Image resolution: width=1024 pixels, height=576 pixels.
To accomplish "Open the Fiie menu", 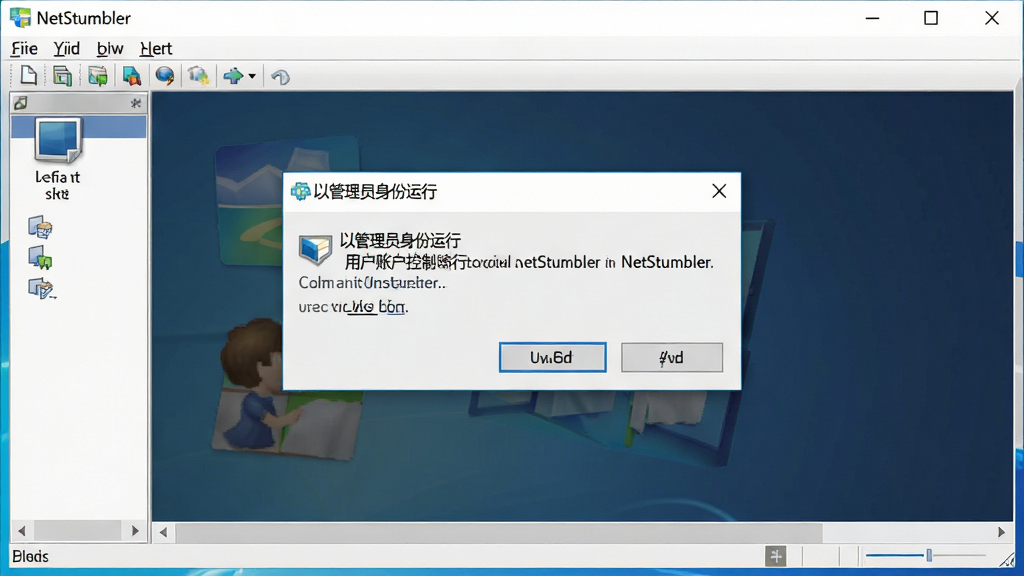I will [x=24, y=48].
